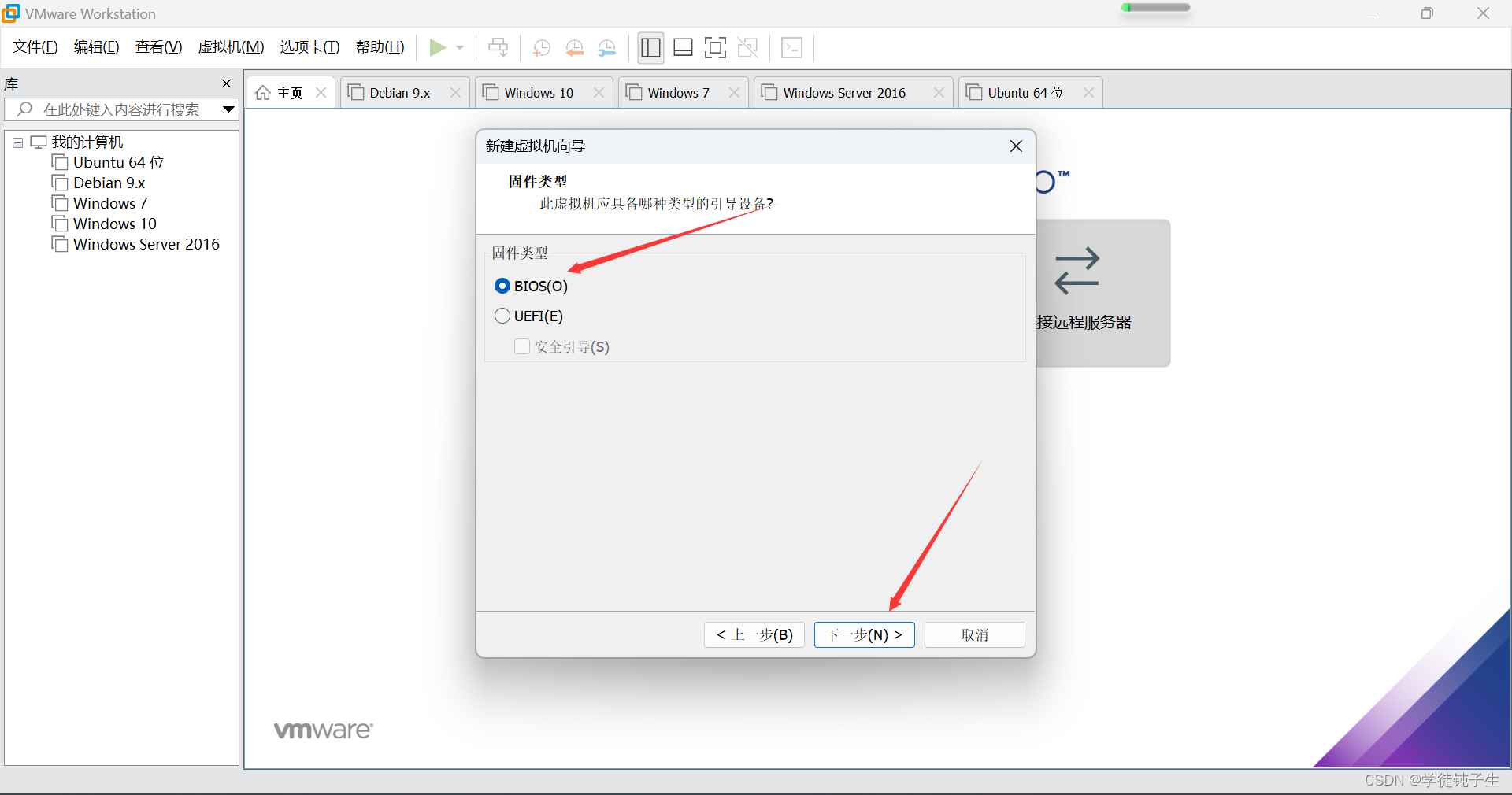Select the BIOS(O) firmware radio button
This screenshot has width=1512, height=795.
click(x=502, y=286)
